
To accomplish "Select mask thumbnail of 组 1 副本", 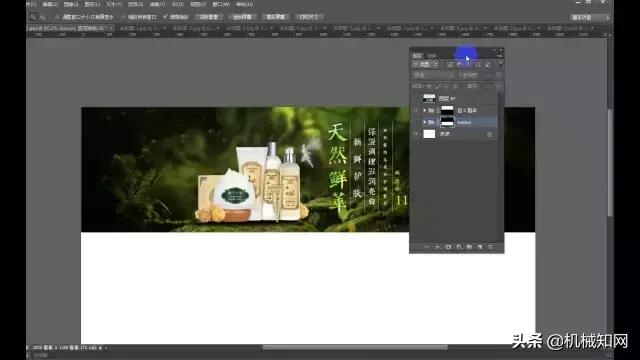I will tap(447, 110).
